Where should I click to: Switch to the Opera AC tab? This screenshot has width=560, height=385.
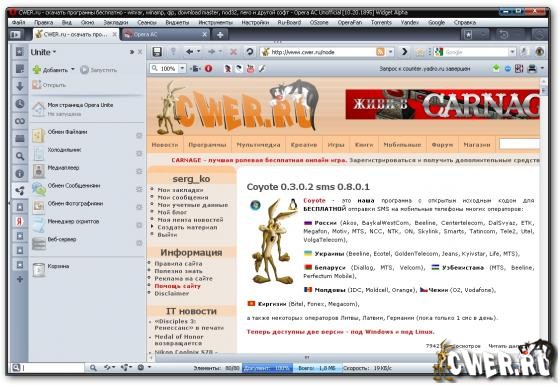(x=165, y=34)
